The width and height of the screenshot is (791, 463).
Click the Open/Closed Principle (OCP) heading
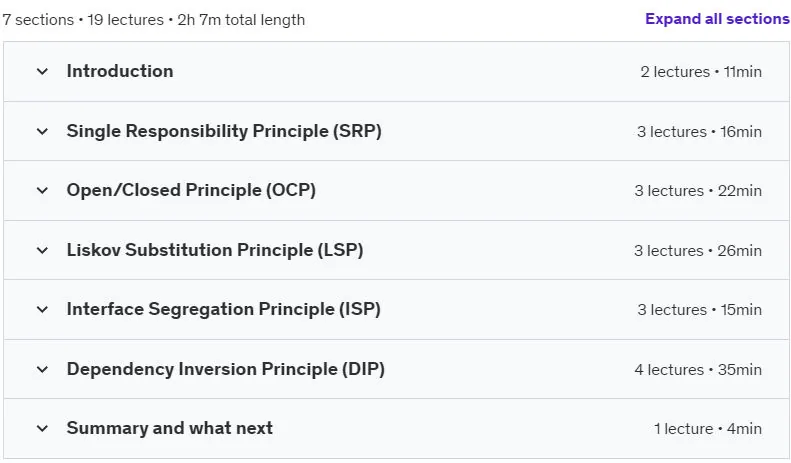click(191, 190)
